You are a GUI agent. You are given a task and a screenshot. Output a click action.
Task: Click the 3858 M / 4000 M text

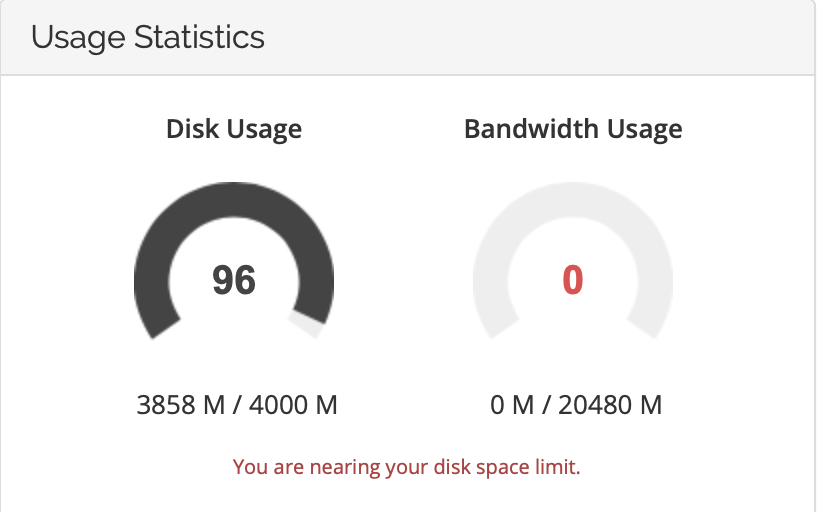pyautogui.click(x=237, y=405)
